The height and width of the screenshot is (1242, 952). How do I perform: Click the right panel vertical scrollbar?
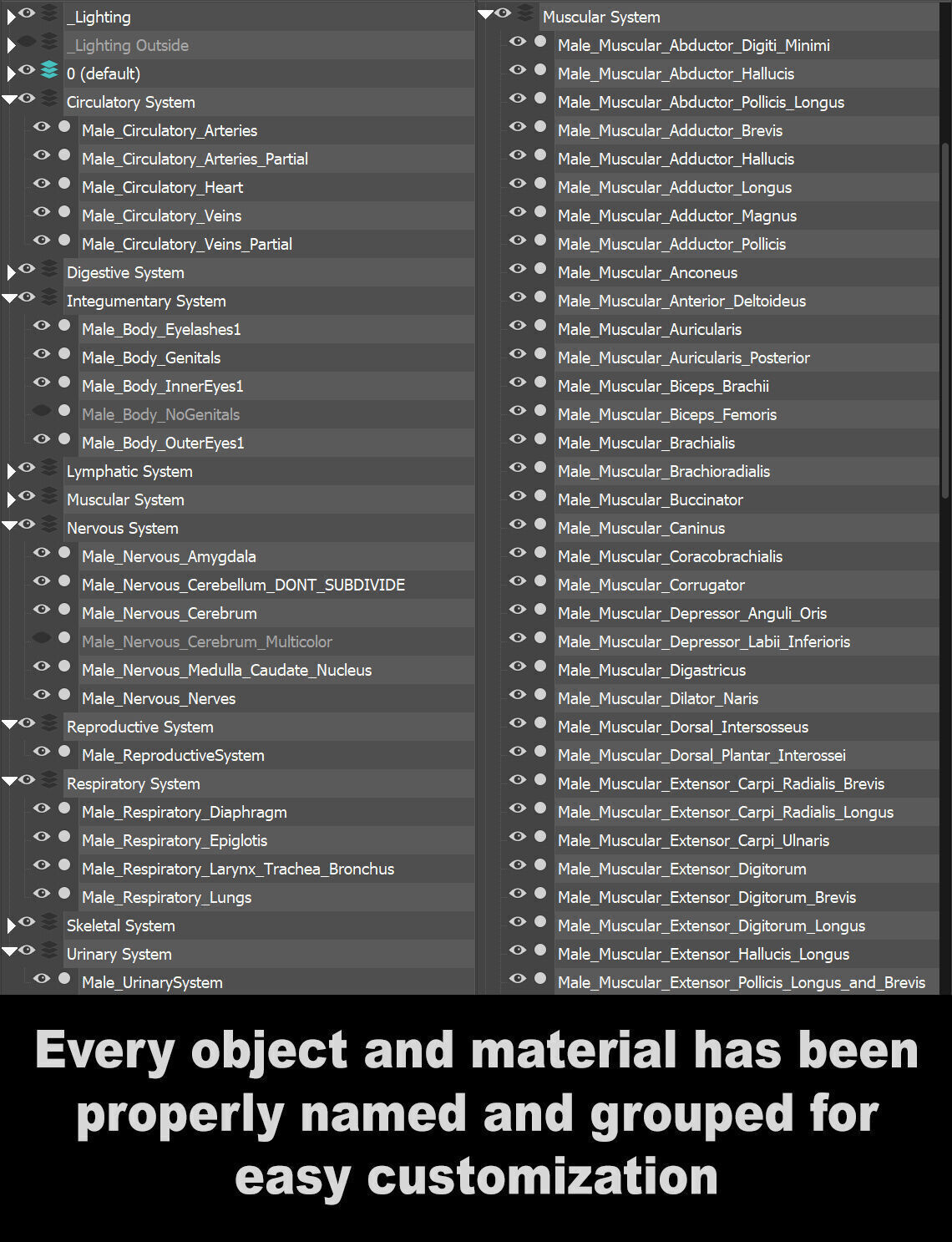945,321
